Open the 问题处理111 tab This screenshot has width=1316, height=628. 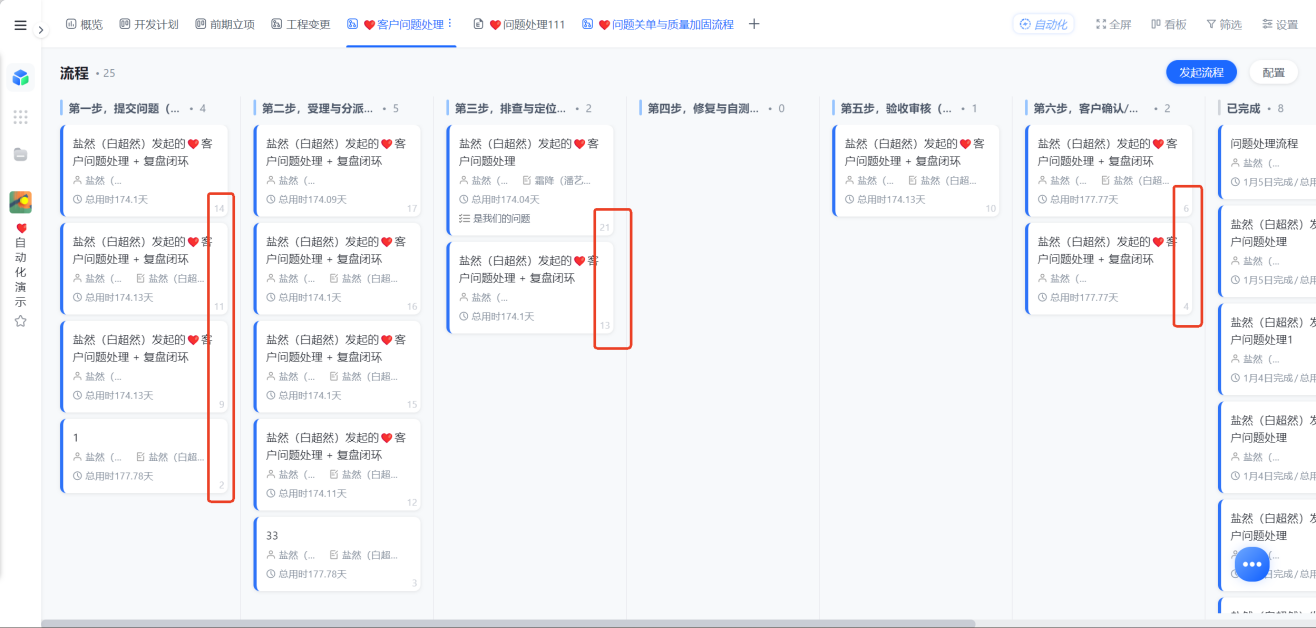tap(519, 24)
